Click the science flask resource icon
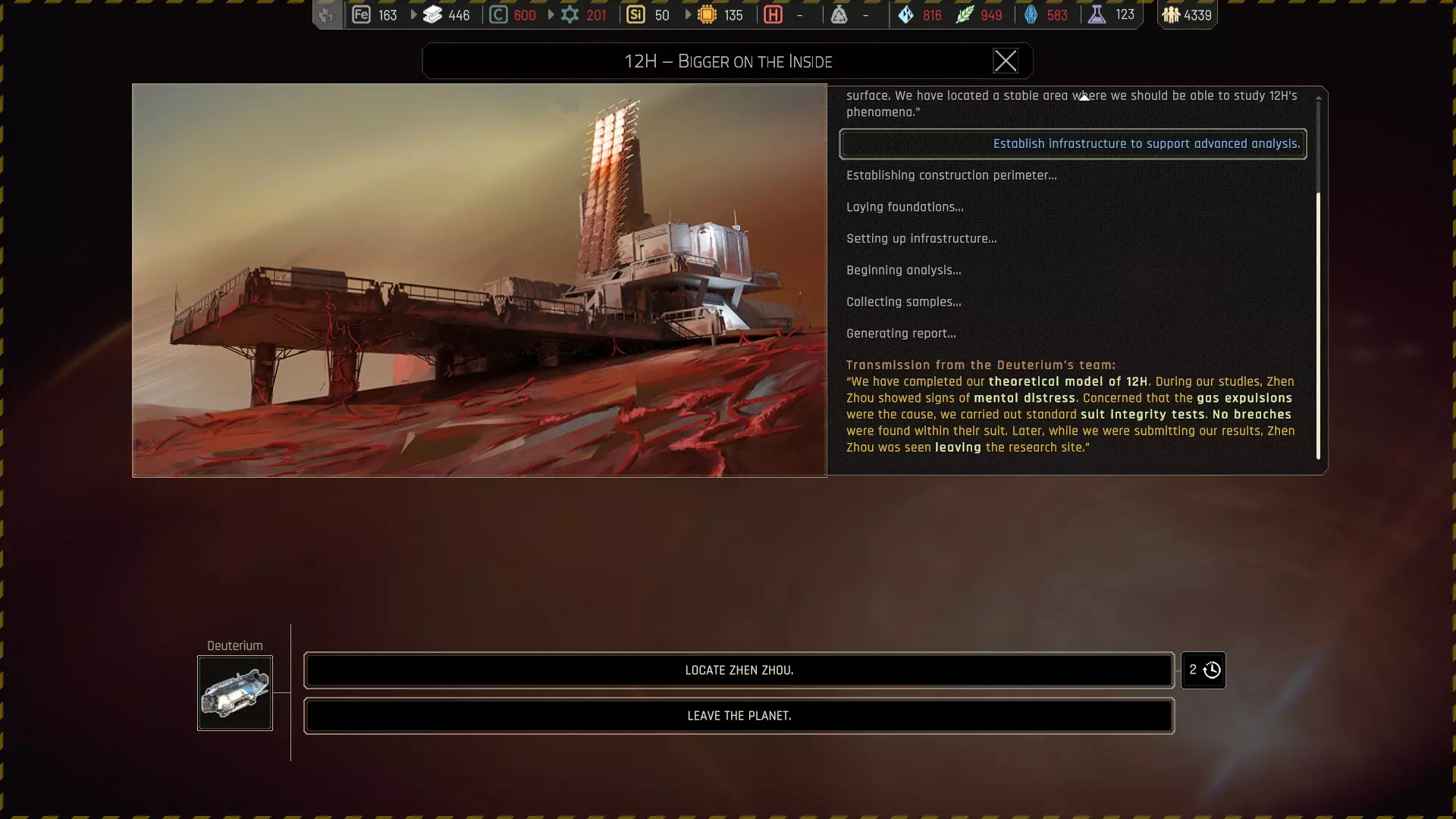The height and width of the screenshot is (819, 1456). point(1097,14)
